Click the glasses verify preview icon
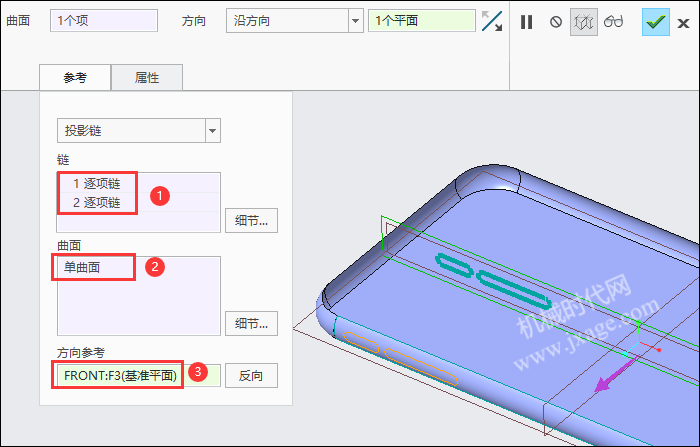Viewport: 700px width, 447px height. point(613,21)
